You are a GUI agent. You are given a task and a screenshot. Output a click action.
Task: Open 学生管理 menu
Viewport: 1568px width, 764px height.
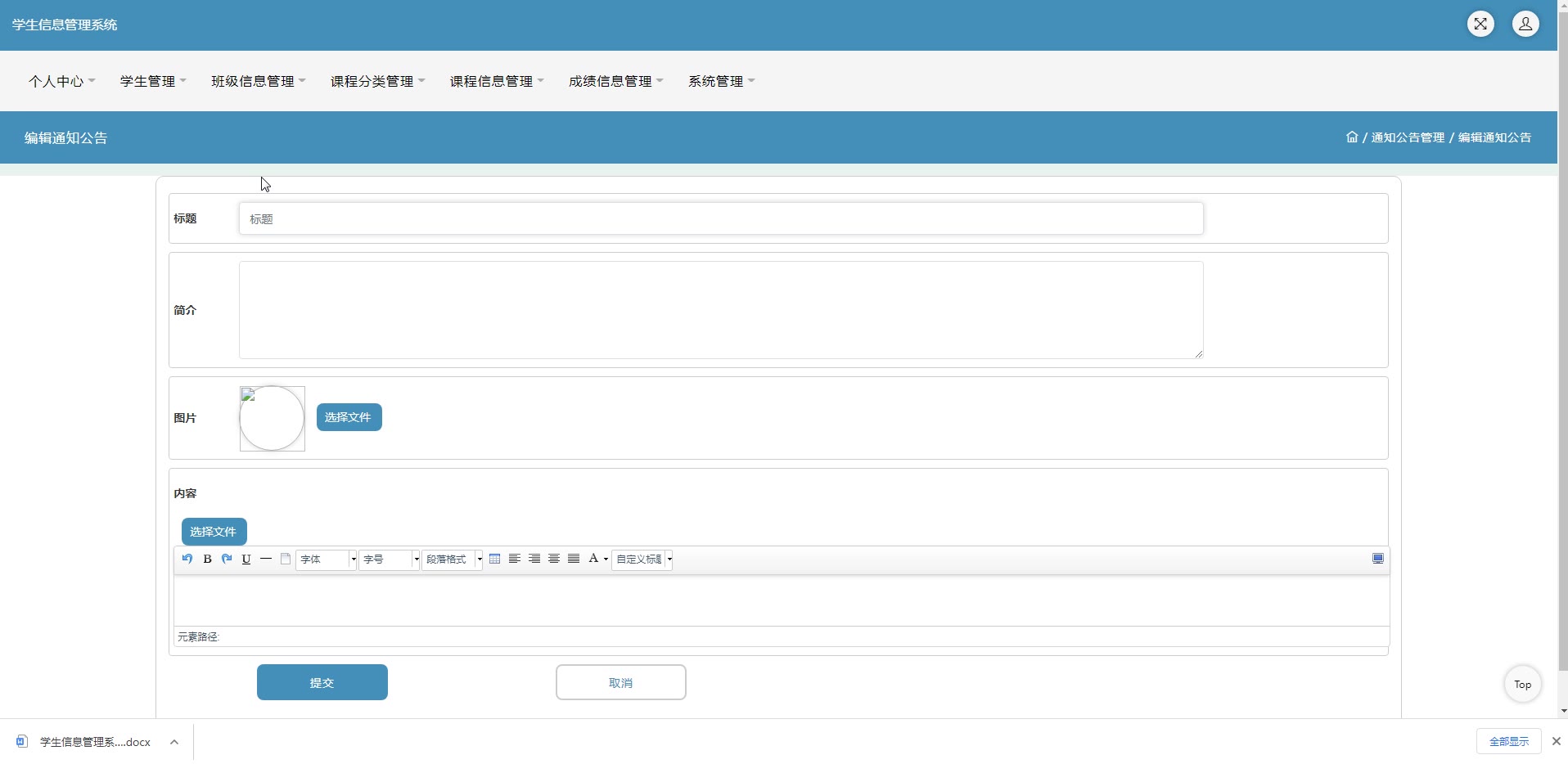click(154, 81)
